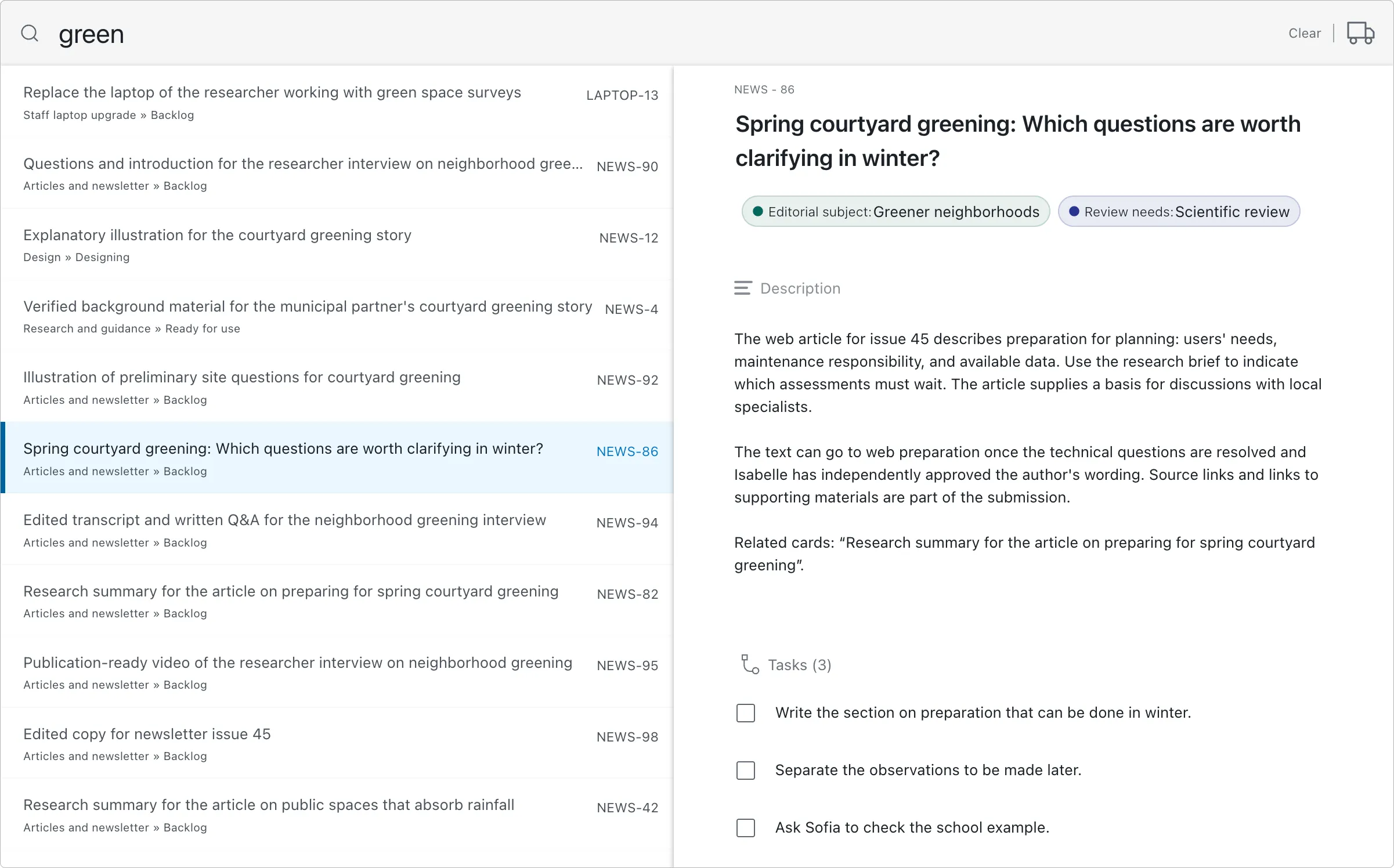The width and height of the screenshot is (1394, 868).
Task: Click the 'Editorial subject: Greener neighborhoods' tag
Action: [x=895, y=212]
